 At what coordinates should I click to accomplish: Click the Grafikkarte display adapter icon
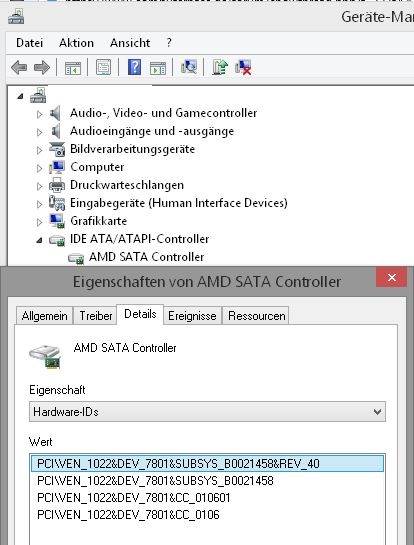[x=57, y=221]
